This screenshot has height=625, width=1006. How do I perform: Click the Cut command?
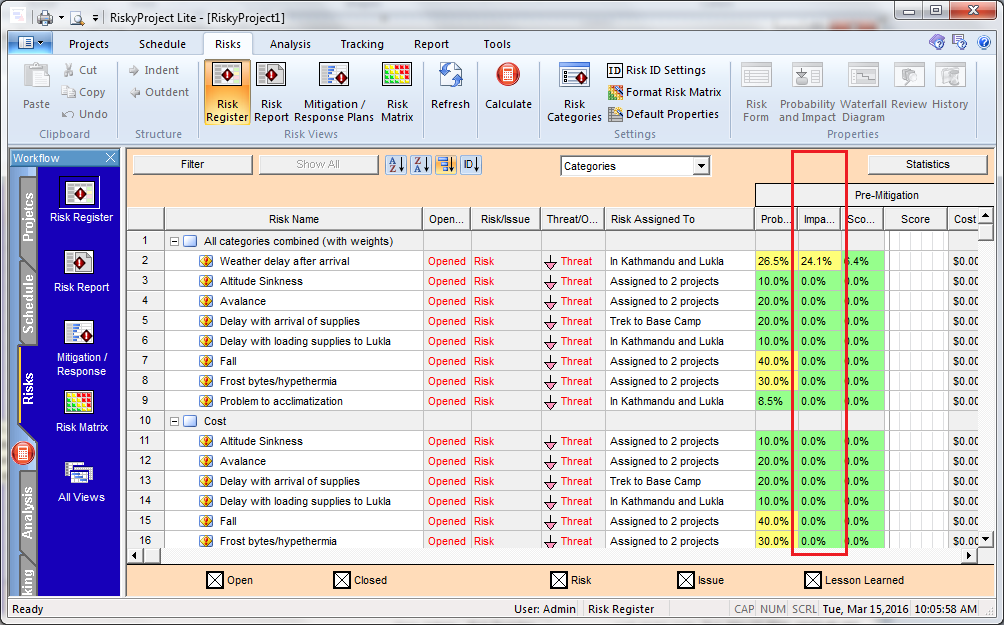pyautogui.click(x=80, y=71)
